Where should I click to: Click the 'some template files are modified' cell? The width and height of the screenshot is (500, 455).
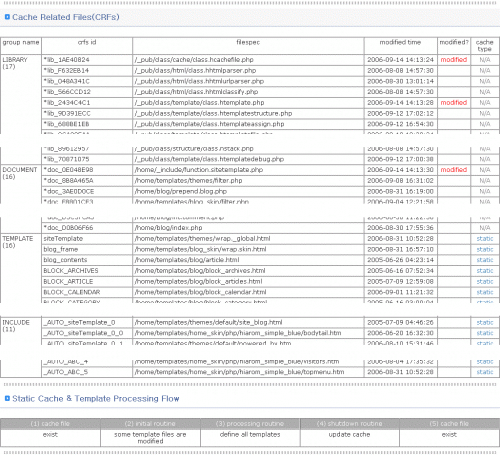(x=150, y=438)
